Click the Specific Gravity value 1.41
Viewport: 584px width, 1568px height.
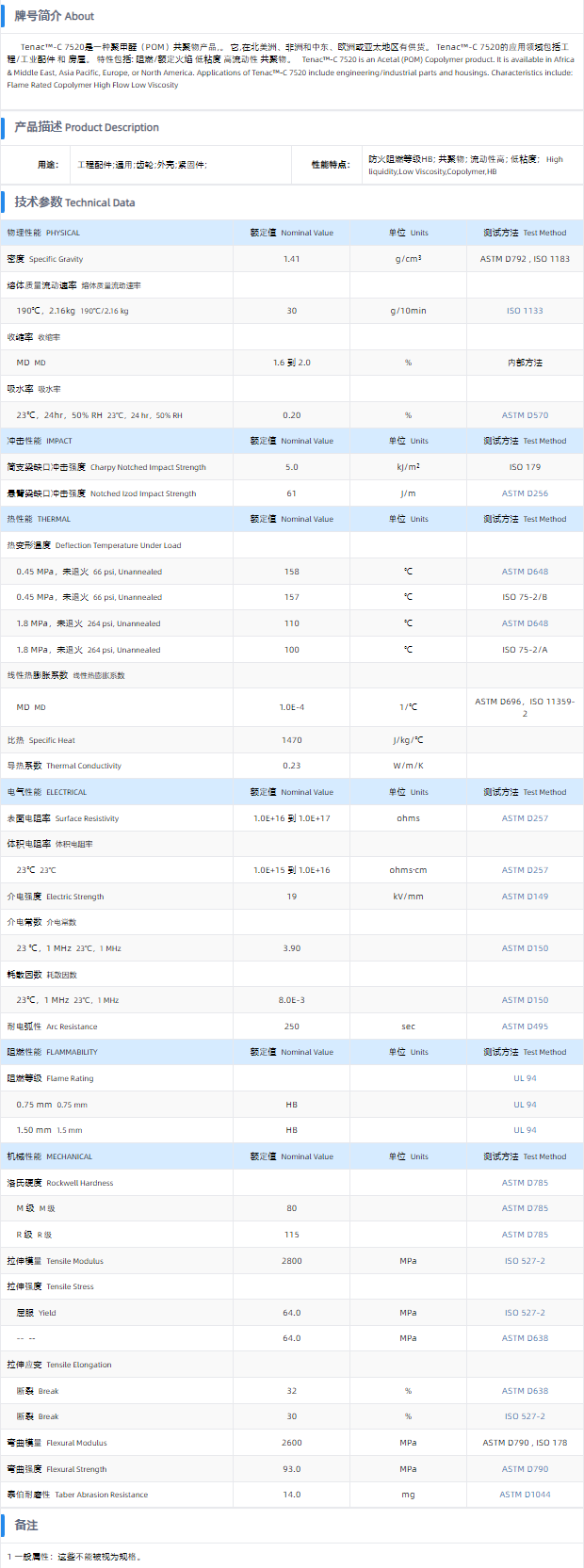(x=292, y=259)
